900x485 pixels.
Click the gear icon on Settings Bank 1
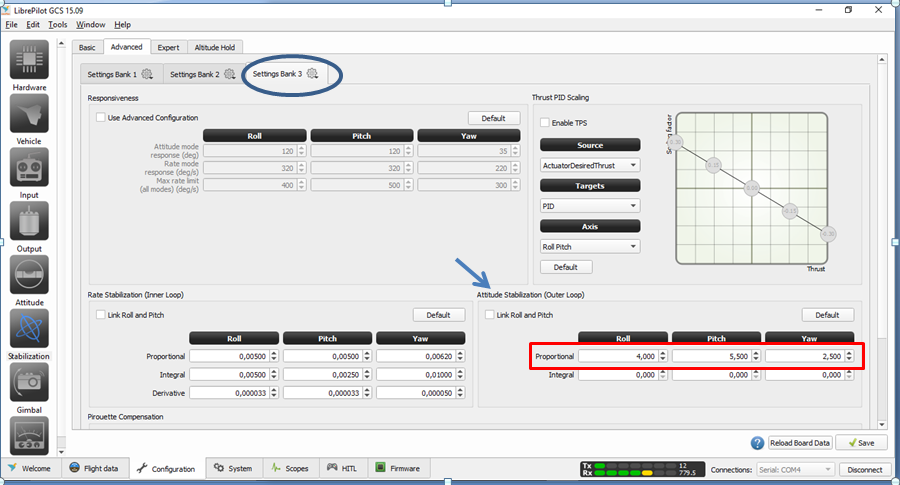[147, 74]
